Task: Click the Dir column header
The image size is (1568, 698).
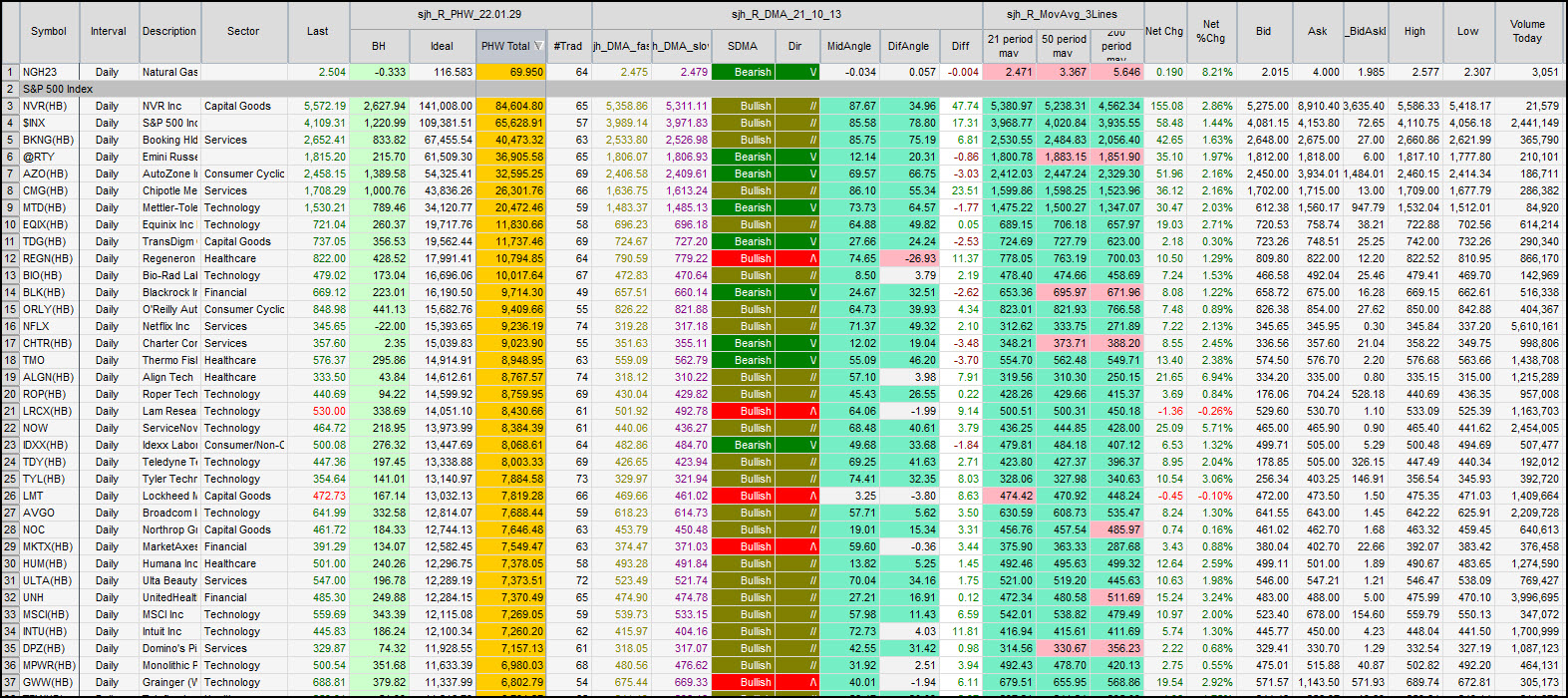Action: [x=795, y=46]
